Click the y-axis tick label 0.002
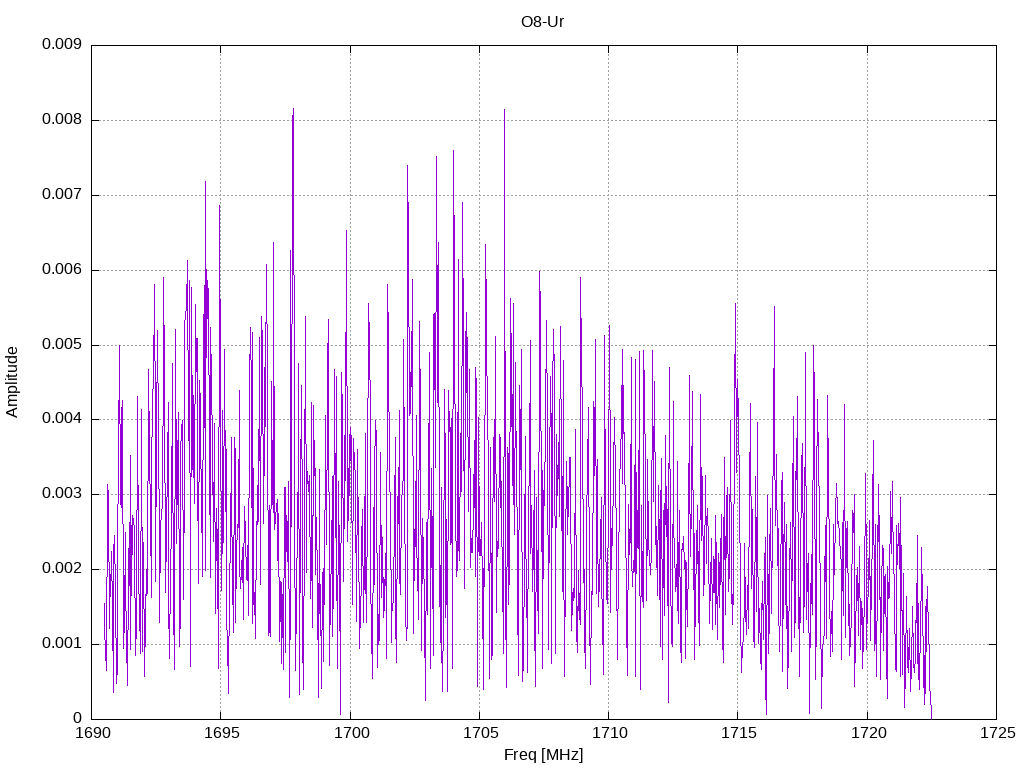The width and height of the screenshot is (1024, 768). [62, 569]
